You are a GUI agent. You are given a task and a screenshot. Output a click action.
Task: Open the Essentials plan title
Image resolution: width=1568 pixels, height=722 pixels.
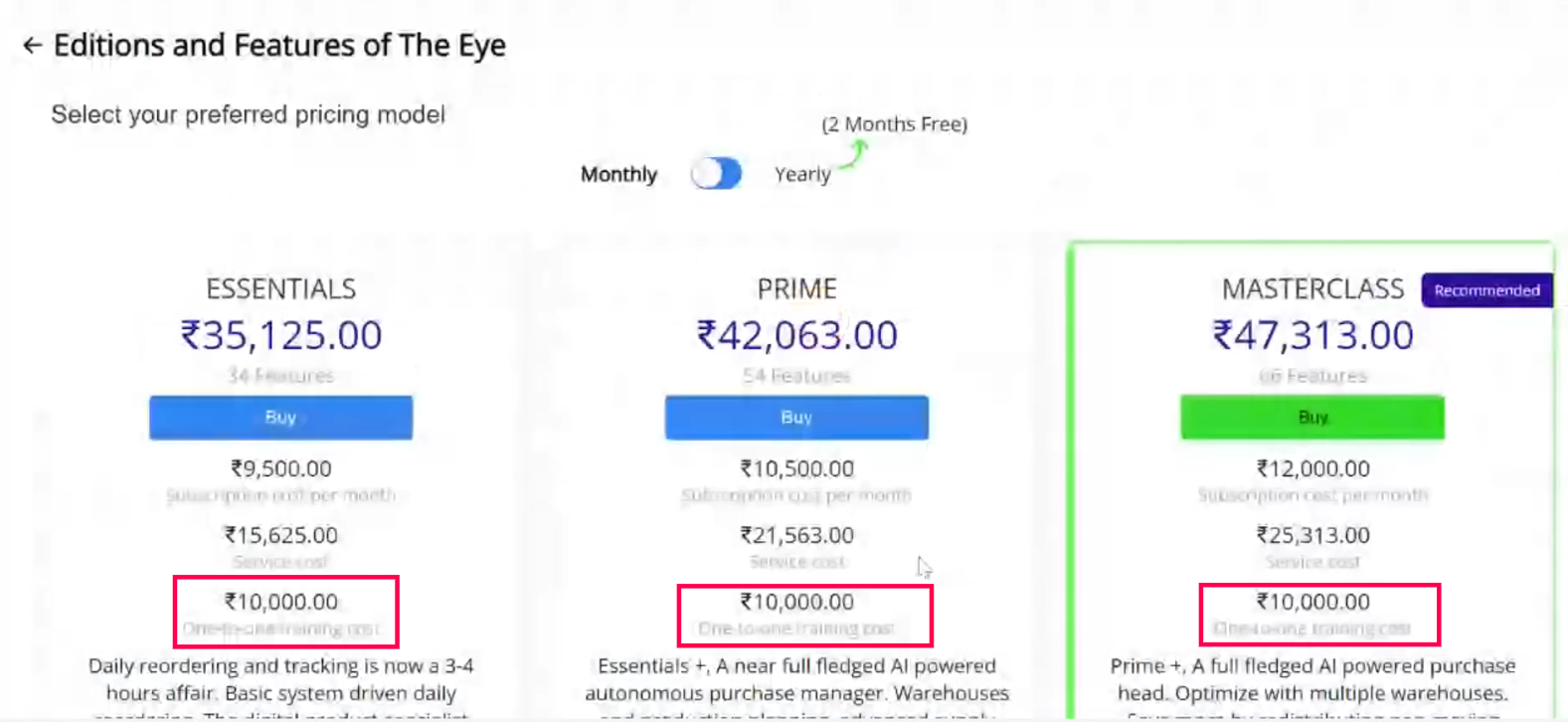point(280,288)
